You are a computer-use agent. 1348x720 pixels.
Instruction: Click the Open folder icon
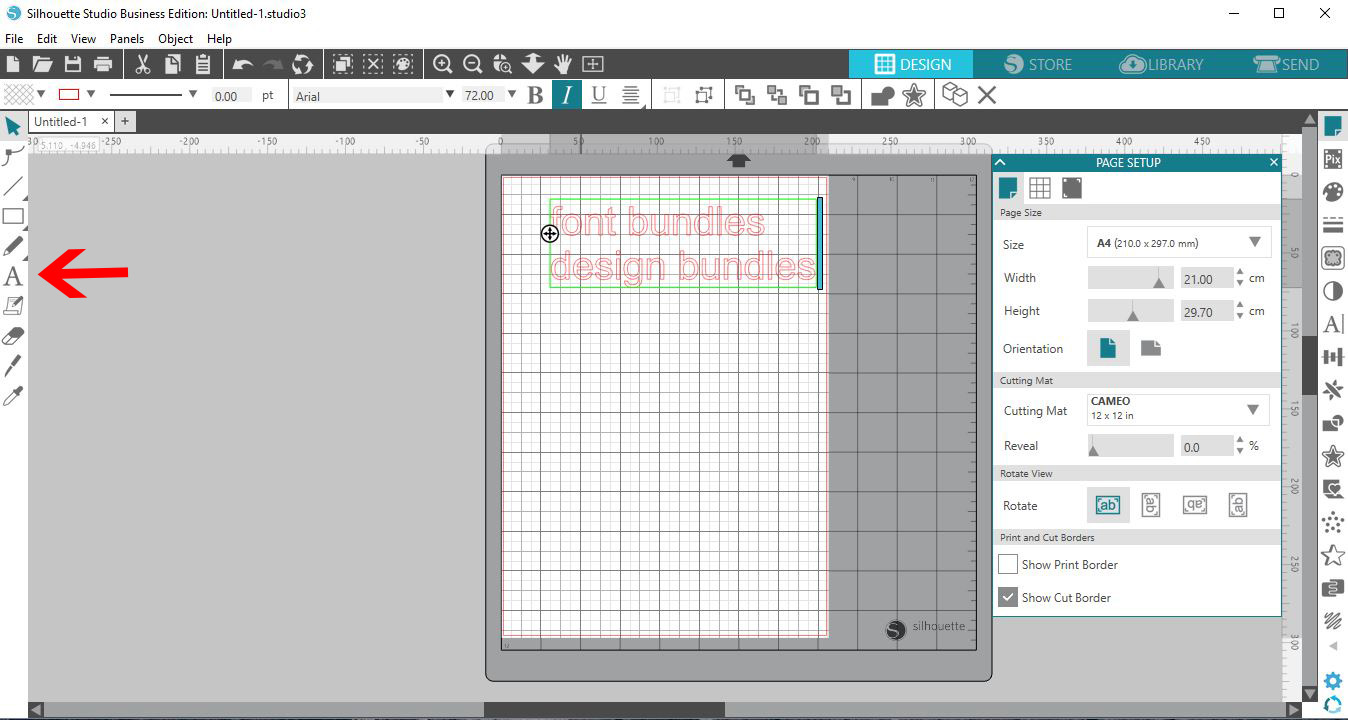tap(42, 64)
